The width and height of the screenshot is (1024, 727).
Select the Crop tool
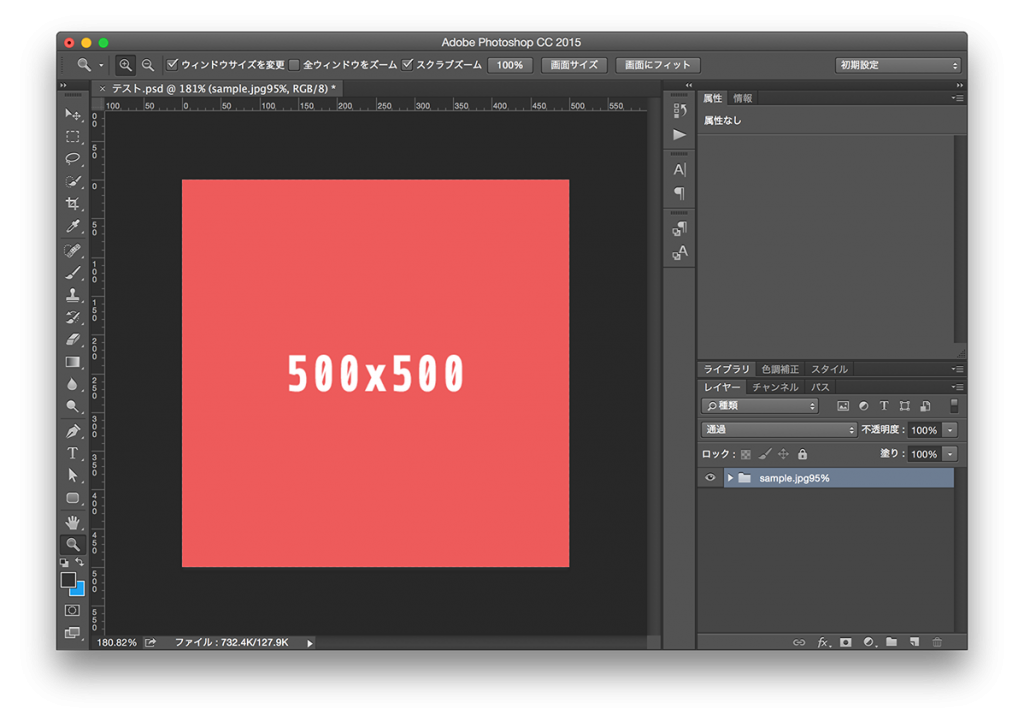73,204
